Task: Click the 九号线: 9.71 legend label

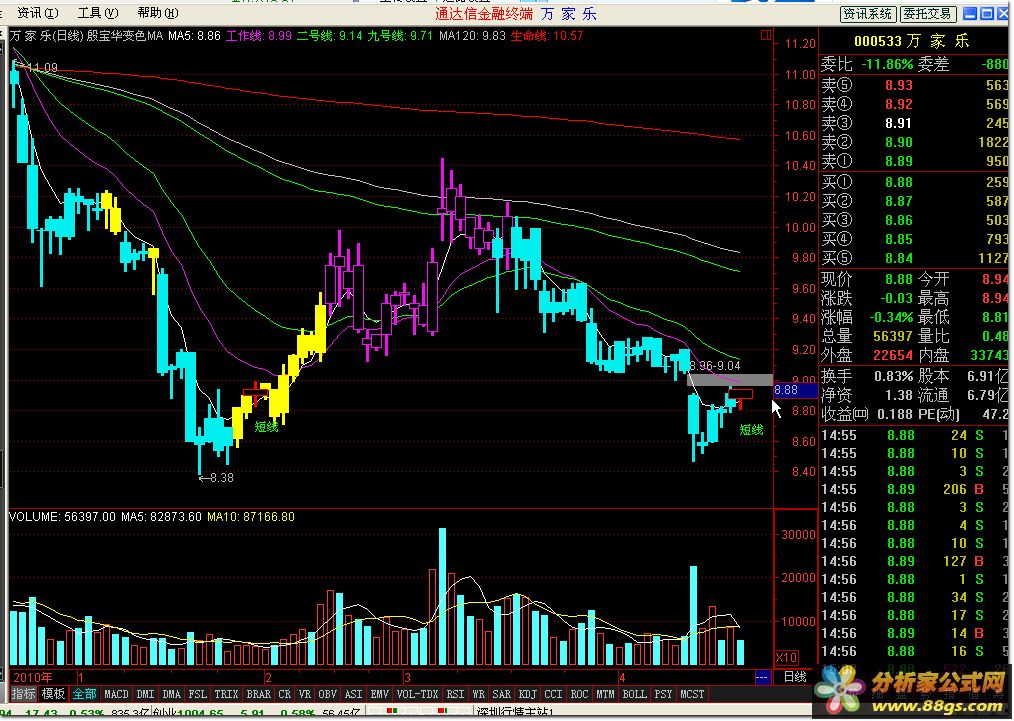Action: click(x=400, y=36)
